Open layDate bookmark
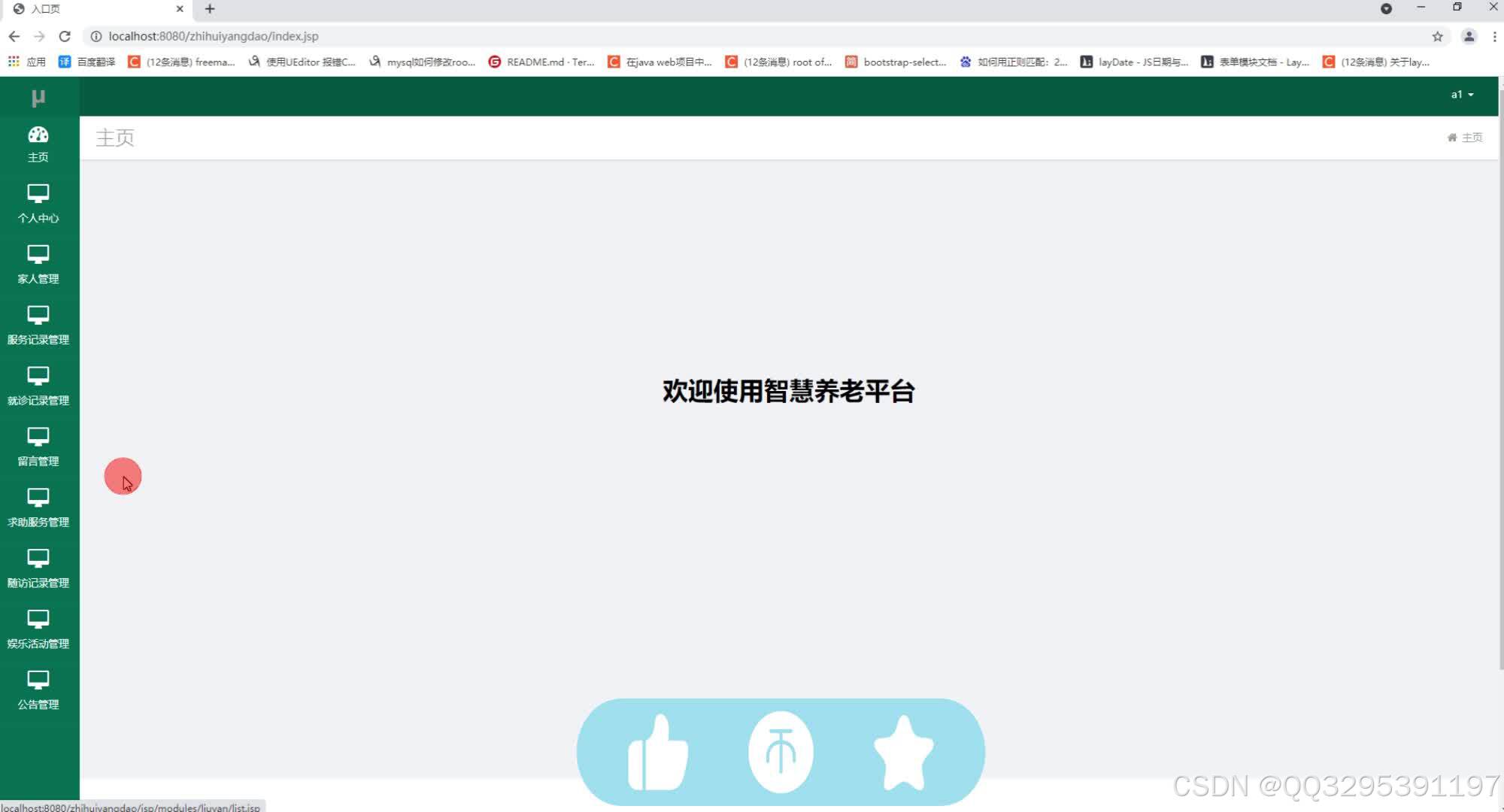Screen dimensions: 1504x812 [1134, 62]
